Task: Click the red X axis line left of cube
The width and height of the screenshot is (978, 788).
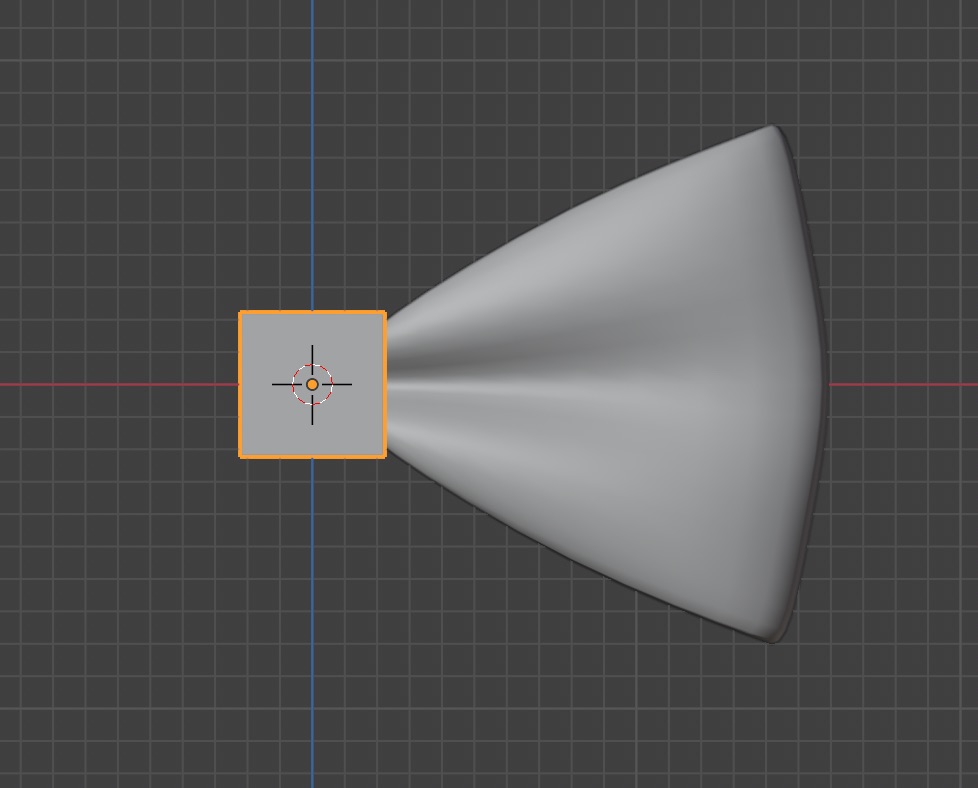Action: [x=120, y=384]
